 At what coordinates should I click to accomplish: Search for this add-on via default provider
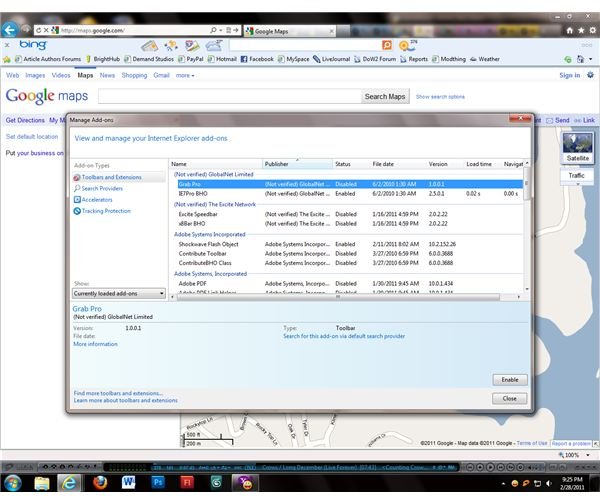(344, 336)
